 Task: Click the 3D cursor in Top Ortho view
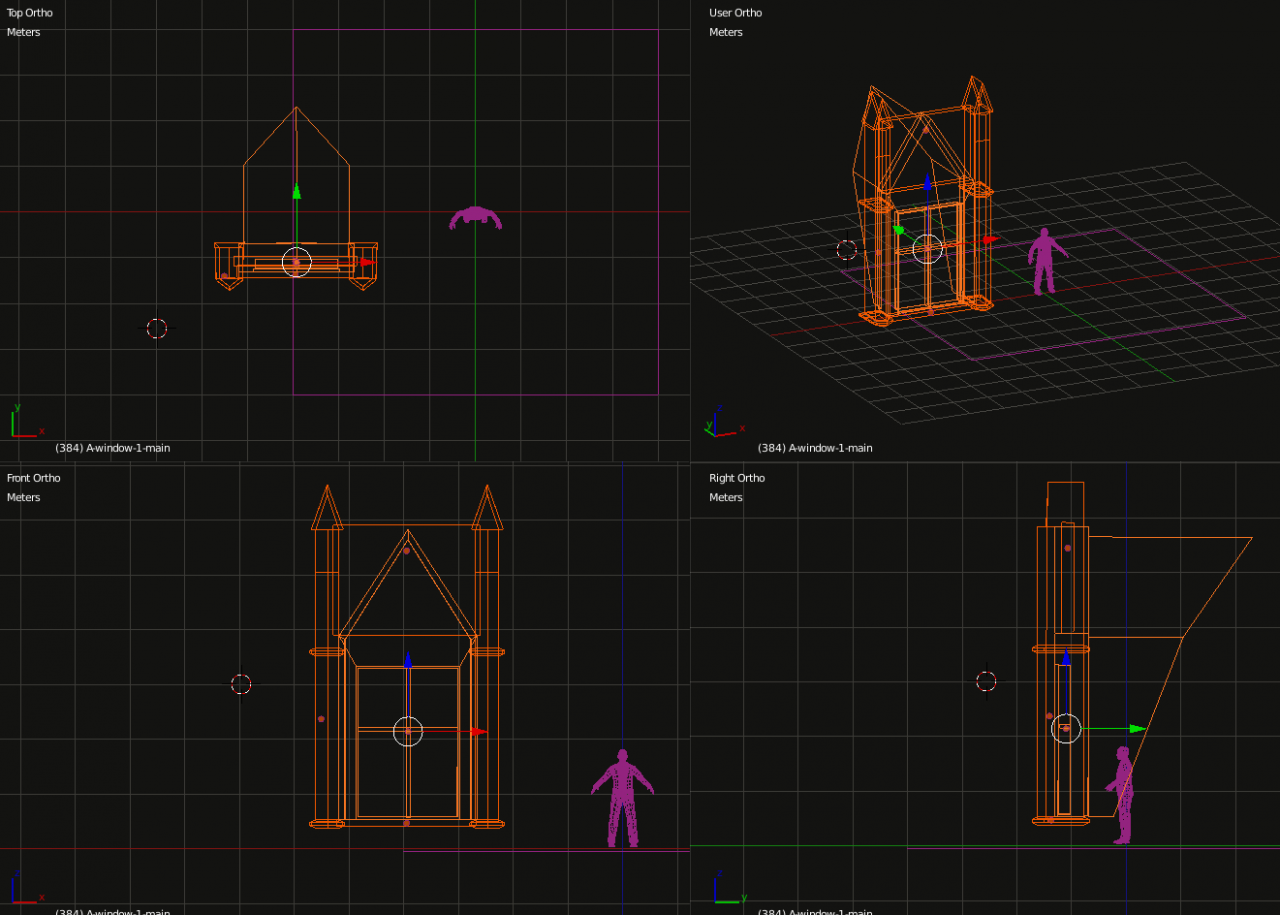coord(157,328)
